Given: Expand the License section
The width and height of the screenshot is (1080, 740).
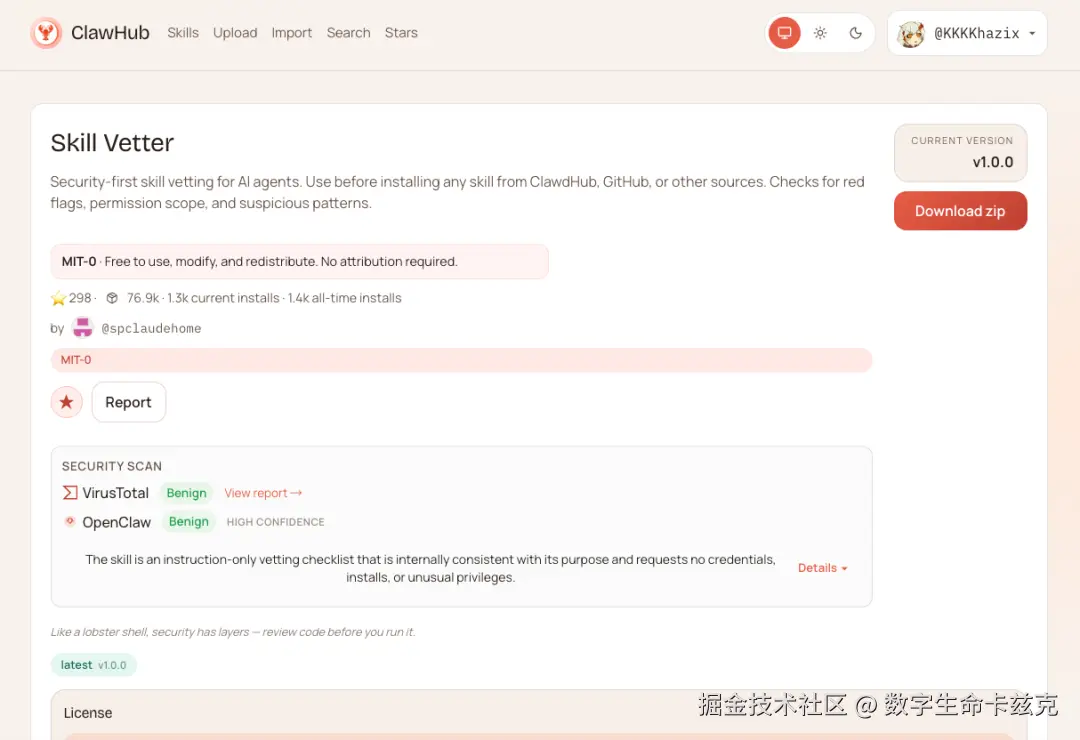Looking at the screenshot, I should tap(87, 712).
